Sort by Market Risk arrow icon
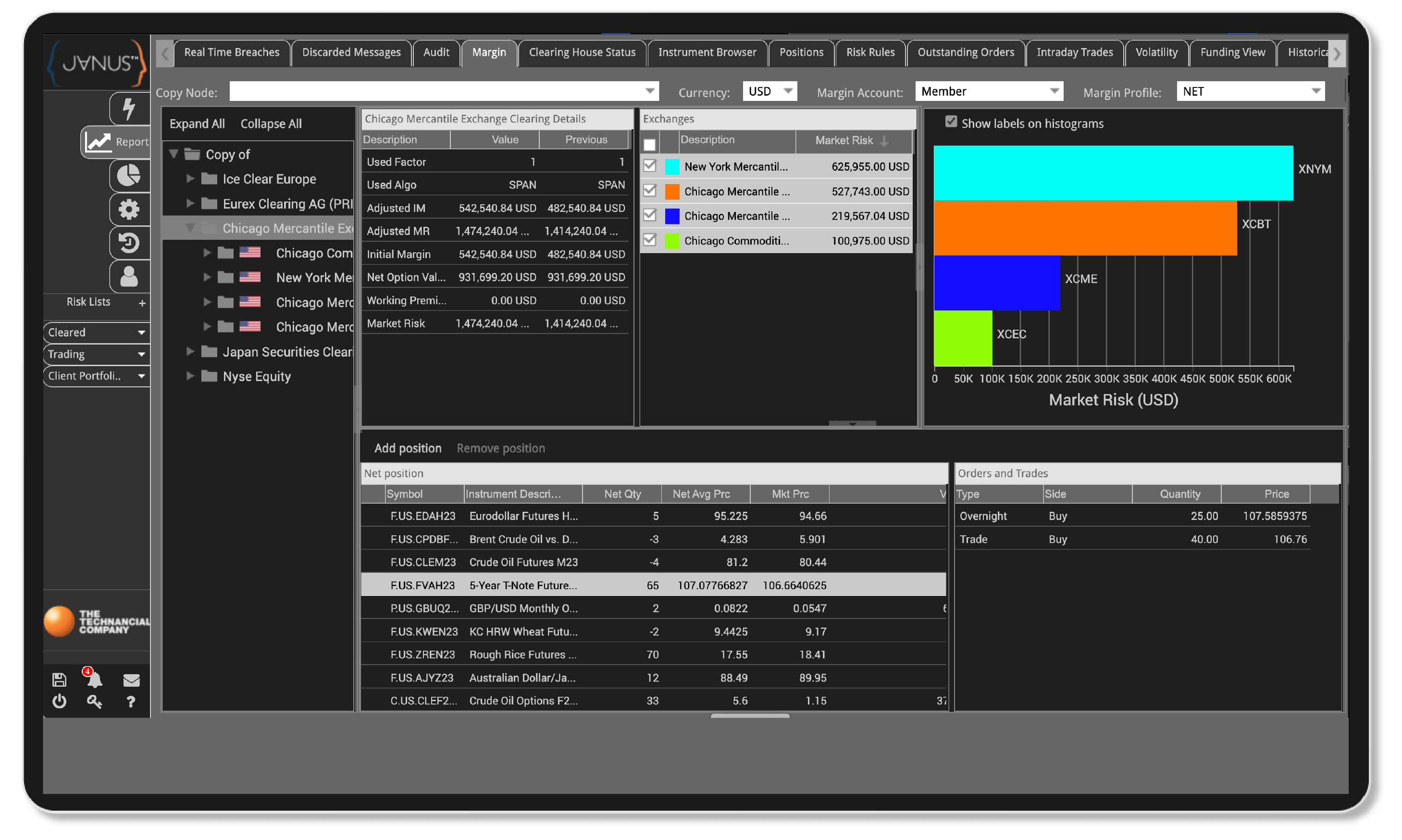1402x840 pixels. [883, 141]
